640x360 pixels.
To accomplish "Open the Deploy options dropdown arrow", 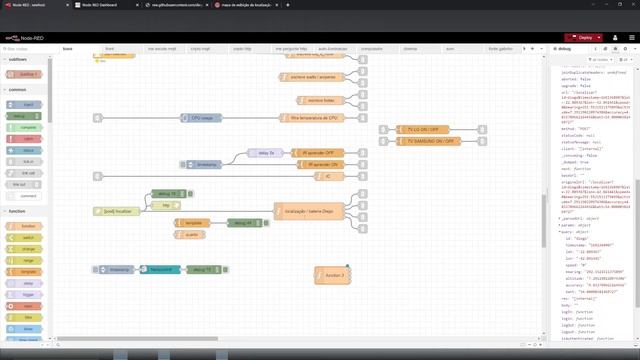I will 599,38.
